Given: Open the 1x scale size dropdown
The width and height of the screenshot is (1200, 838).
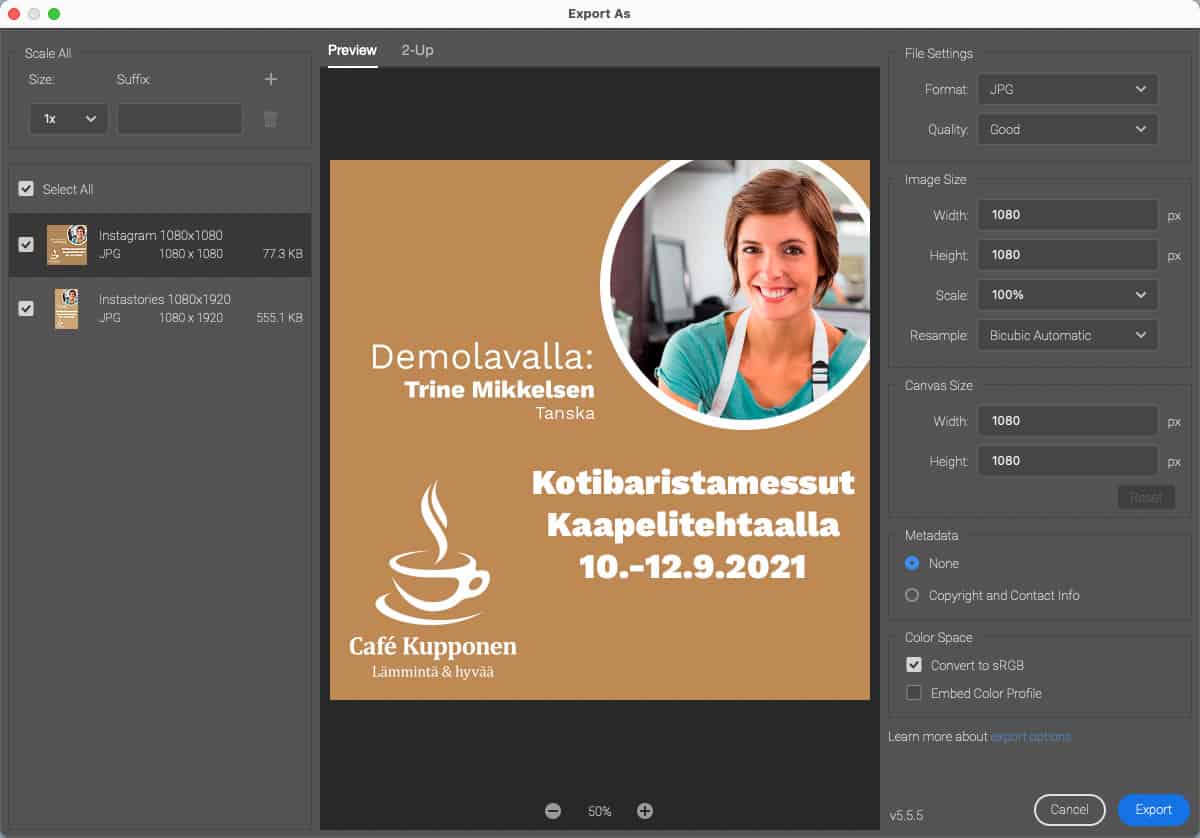Looking at the screenshot, I should tap(68, 118).
